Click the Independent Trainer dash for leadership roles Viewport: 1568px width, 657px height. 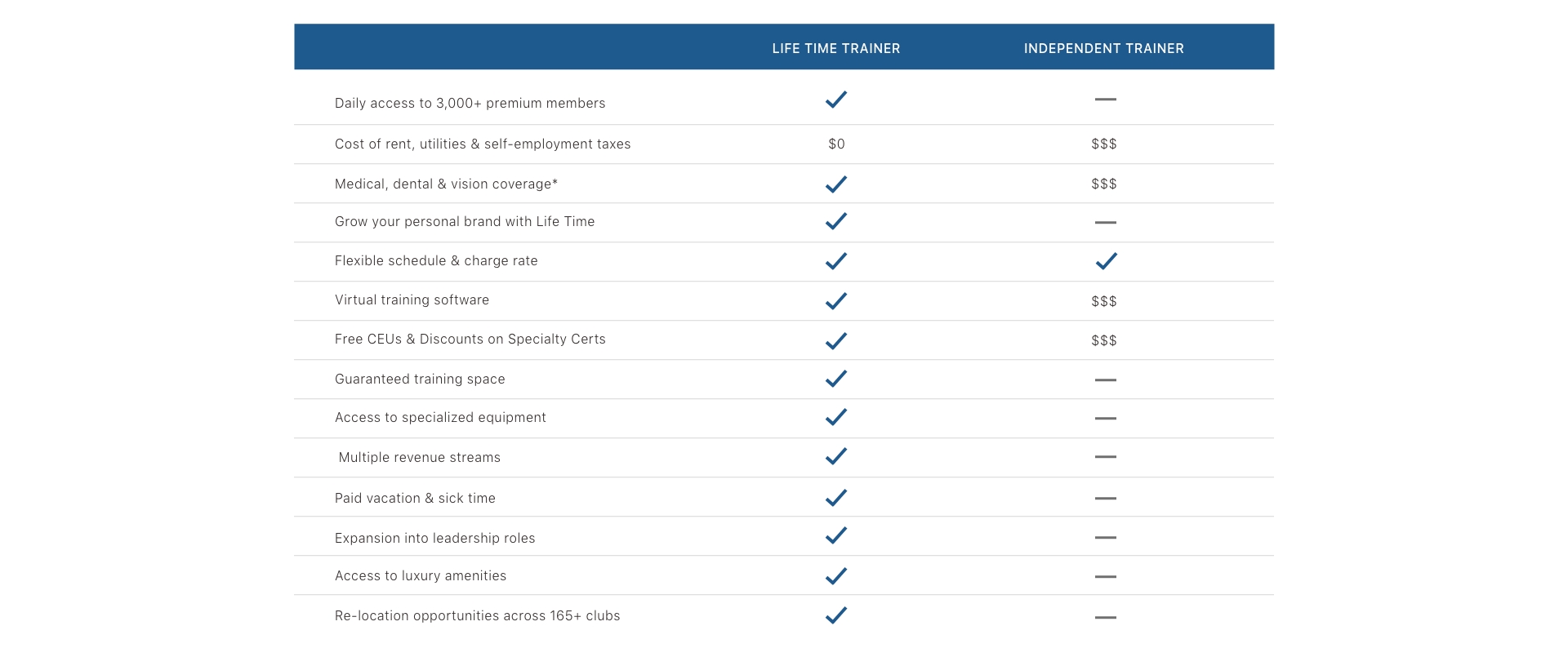coord(1105,538)
